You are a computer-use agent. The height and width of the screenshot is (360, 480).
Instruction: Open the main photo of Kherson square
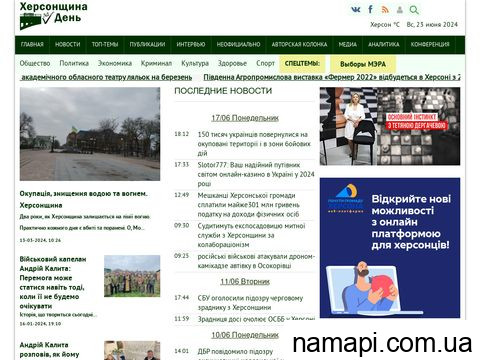(90, 134)
